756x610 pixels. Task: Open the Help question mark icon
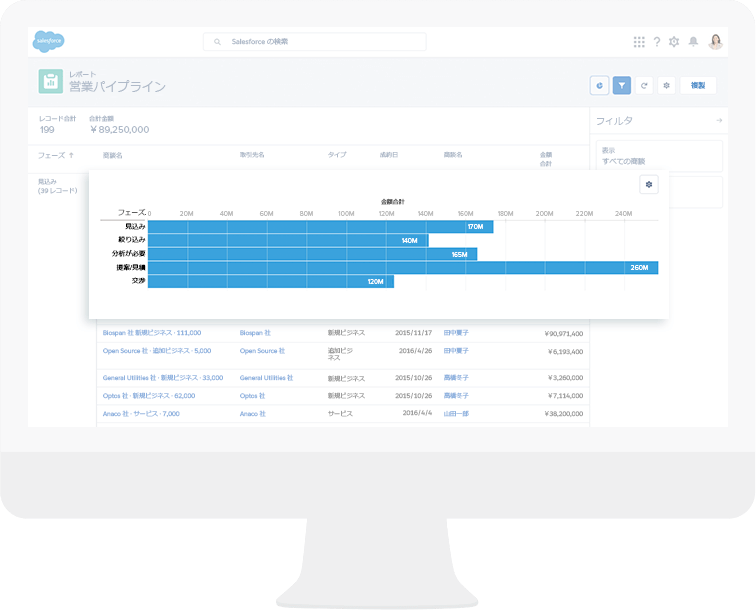(x=657, y=42)
